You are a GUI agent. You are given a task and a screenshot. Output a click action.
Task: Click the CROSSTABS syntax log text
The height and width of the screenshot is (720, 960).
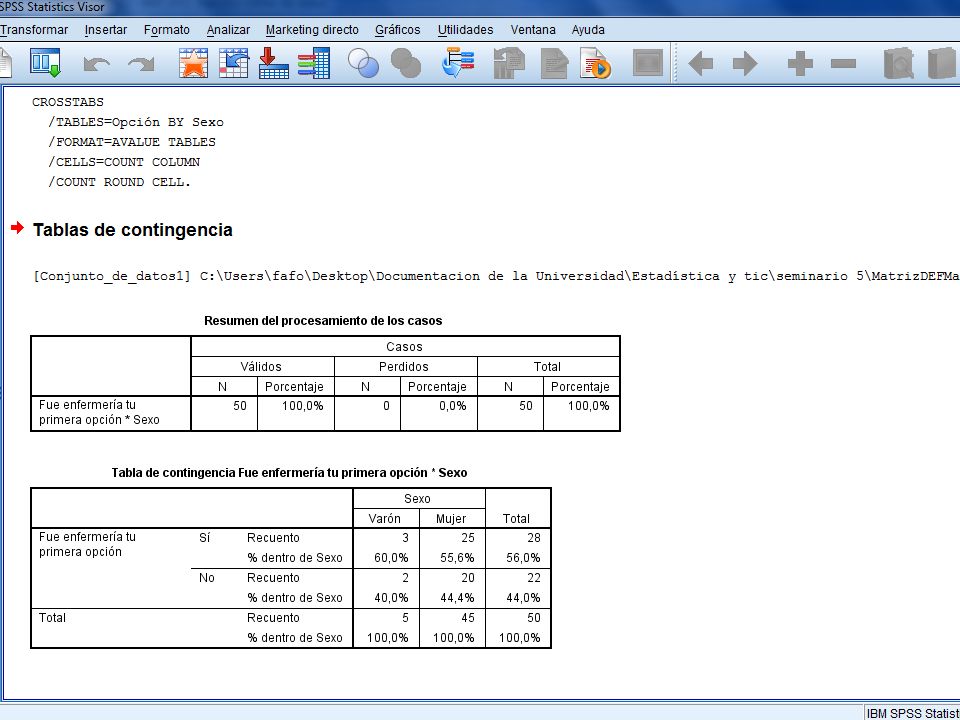(x=68, y=102)
